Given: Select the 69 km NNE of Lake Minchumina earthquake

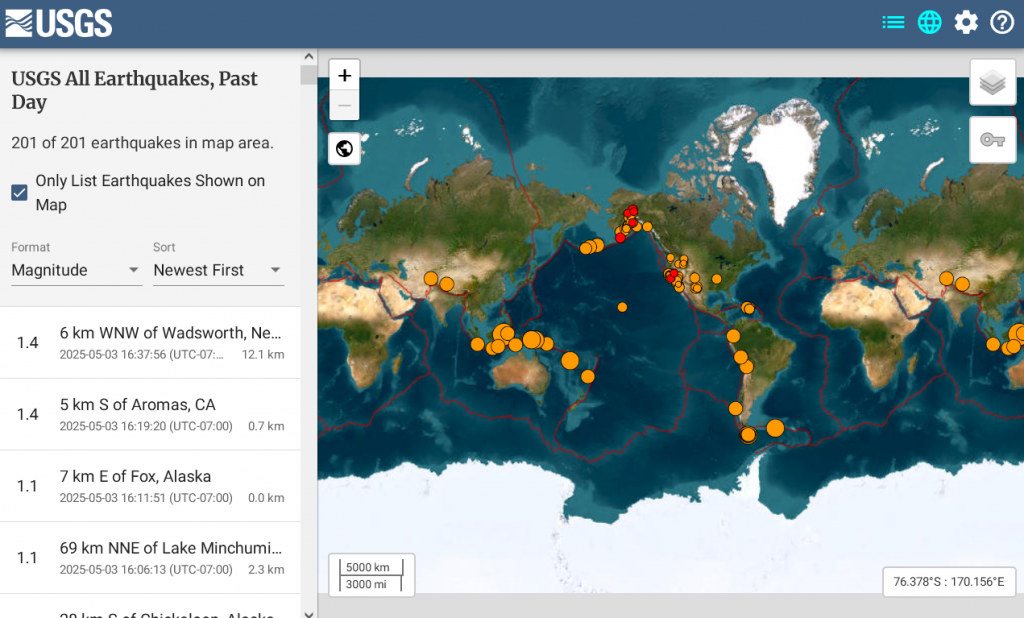Looking at the screenshot, I should (150, 558).
